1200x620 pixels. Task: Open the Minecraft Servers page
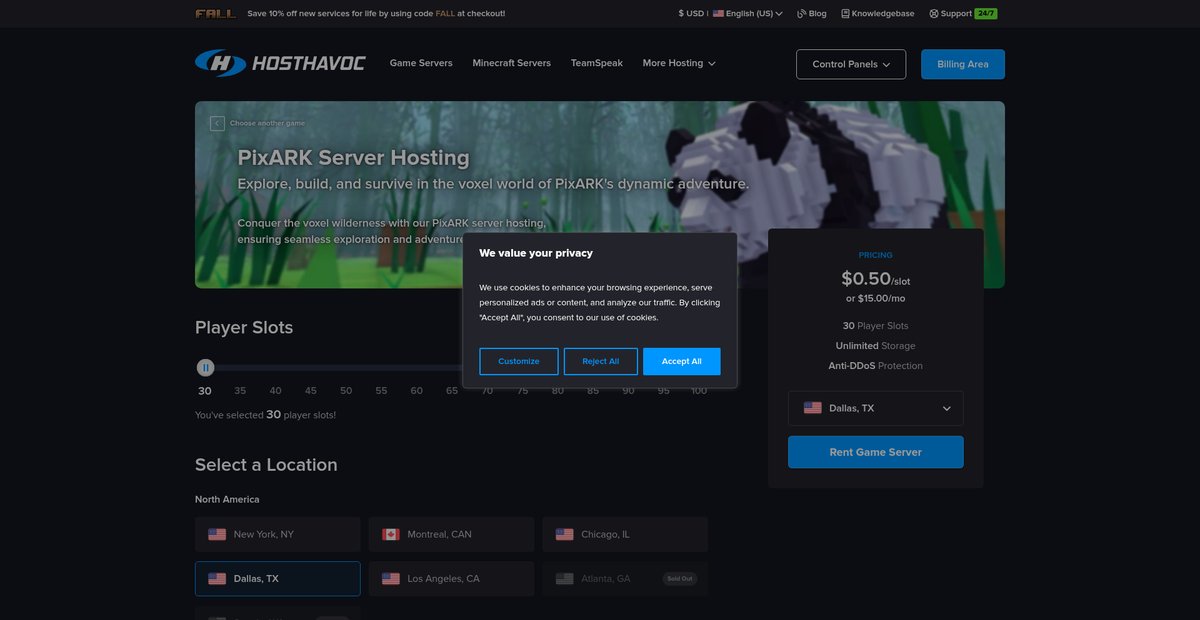[512, 63]
